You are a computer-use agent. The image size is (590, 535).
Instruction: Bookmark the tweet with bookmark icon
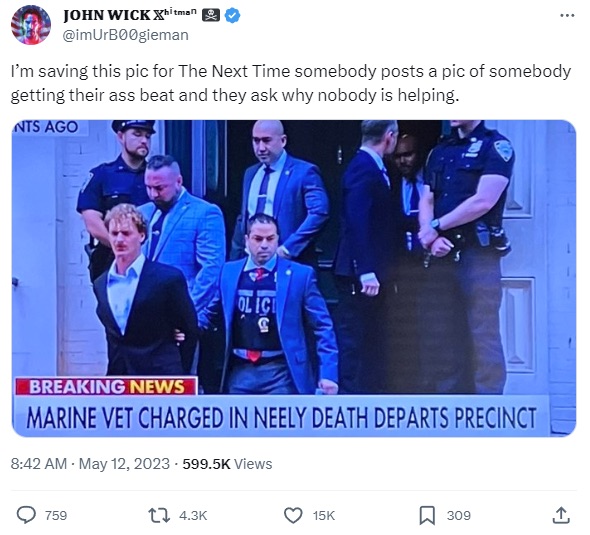(427, 515)
